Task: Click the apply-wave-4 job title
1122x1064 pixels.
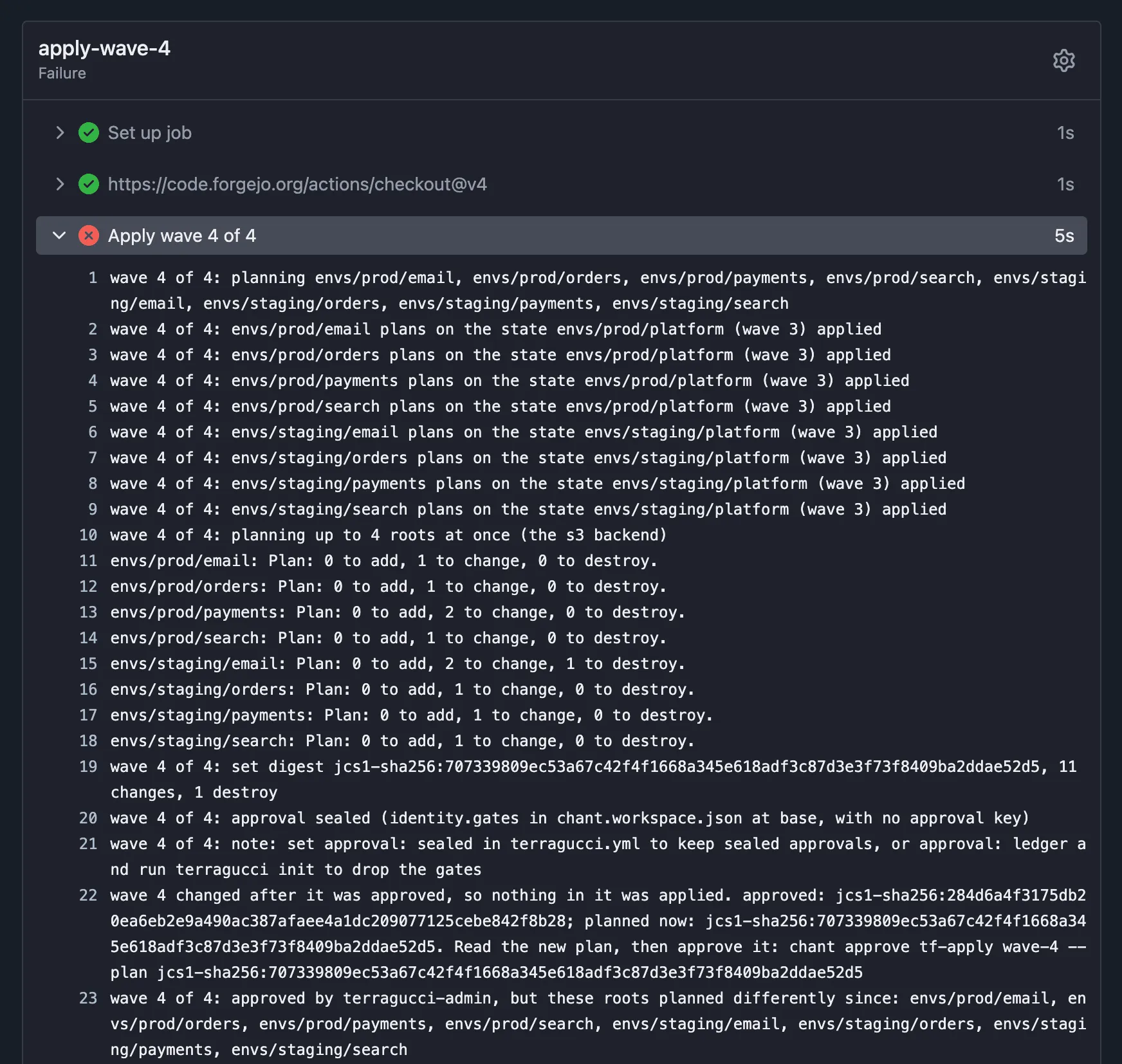Action: tap(104, 48)
